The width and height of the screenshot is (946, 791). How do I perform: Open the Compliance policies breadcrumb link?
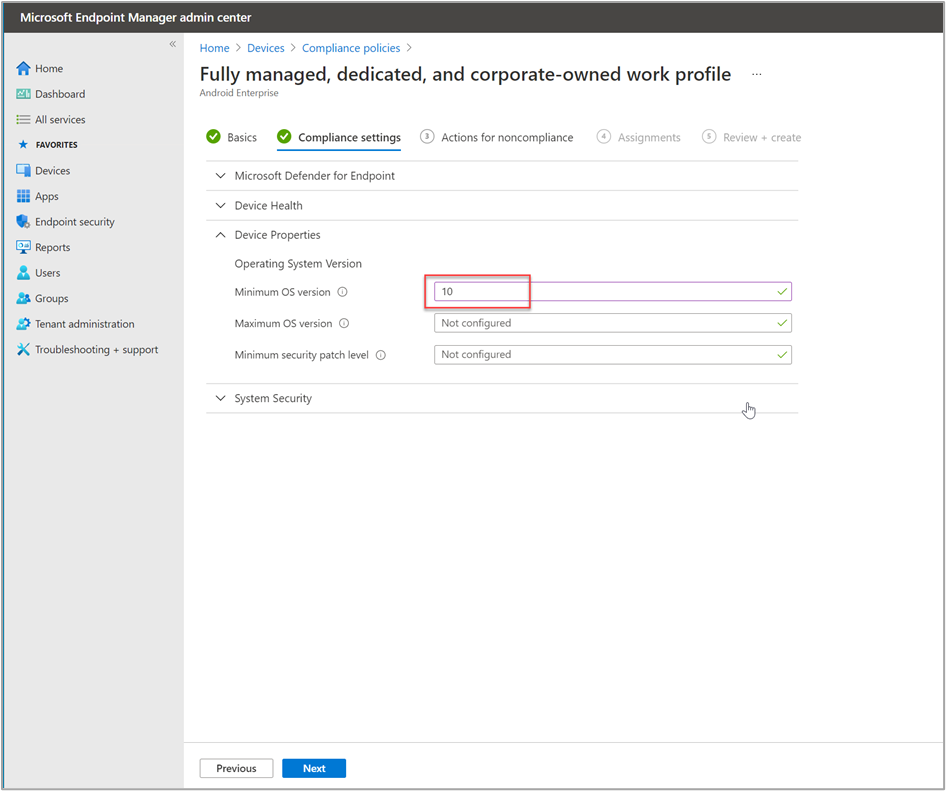click(x=351, y=48)
